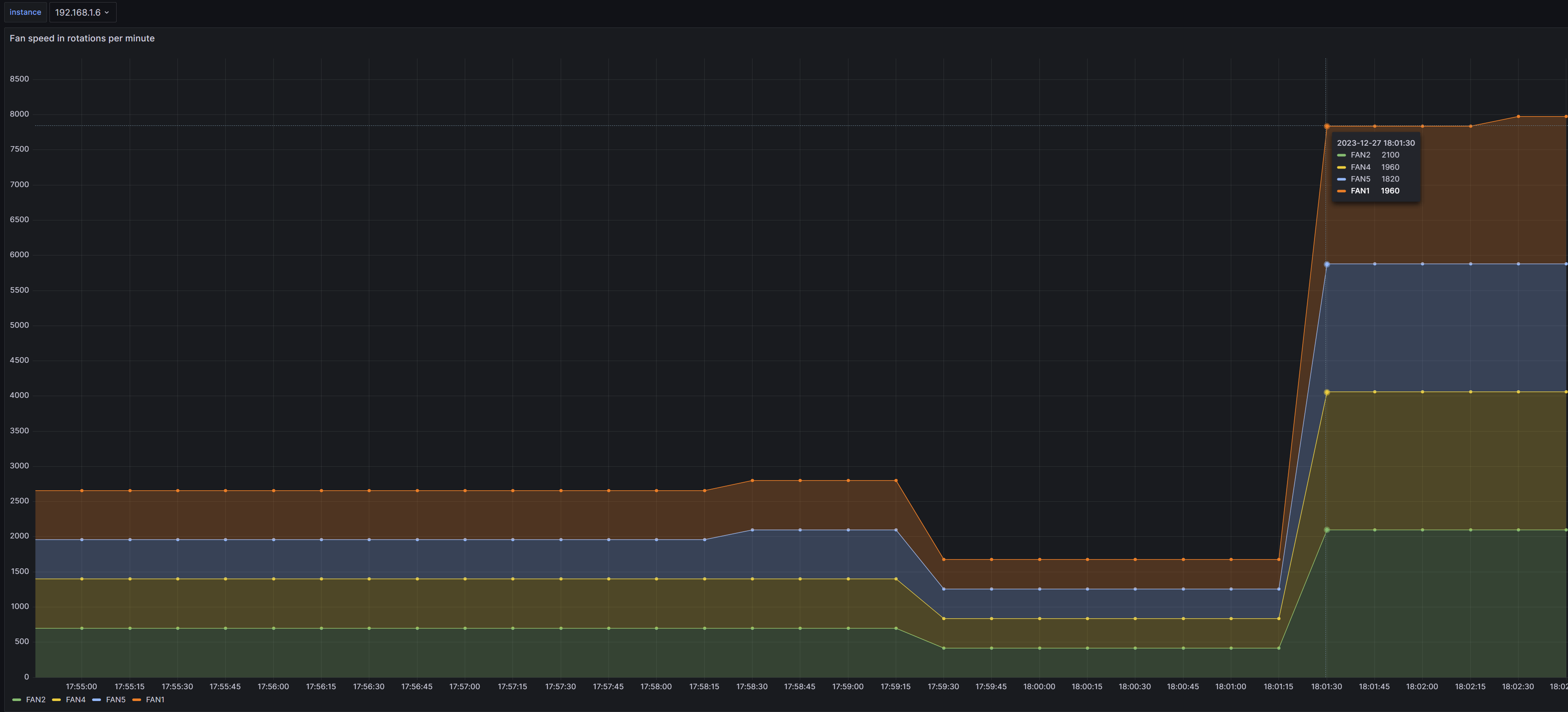Click the dropdown chevron next to 192.168.1.6
Viewport: 1568px width, 712px height.
click(106, 12)
